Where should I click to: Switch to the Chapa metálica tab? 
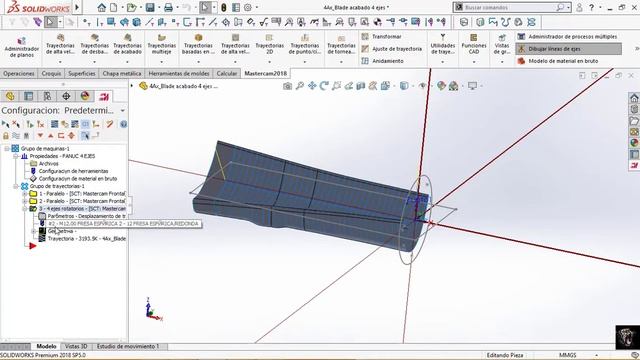[x=122, y=73]
